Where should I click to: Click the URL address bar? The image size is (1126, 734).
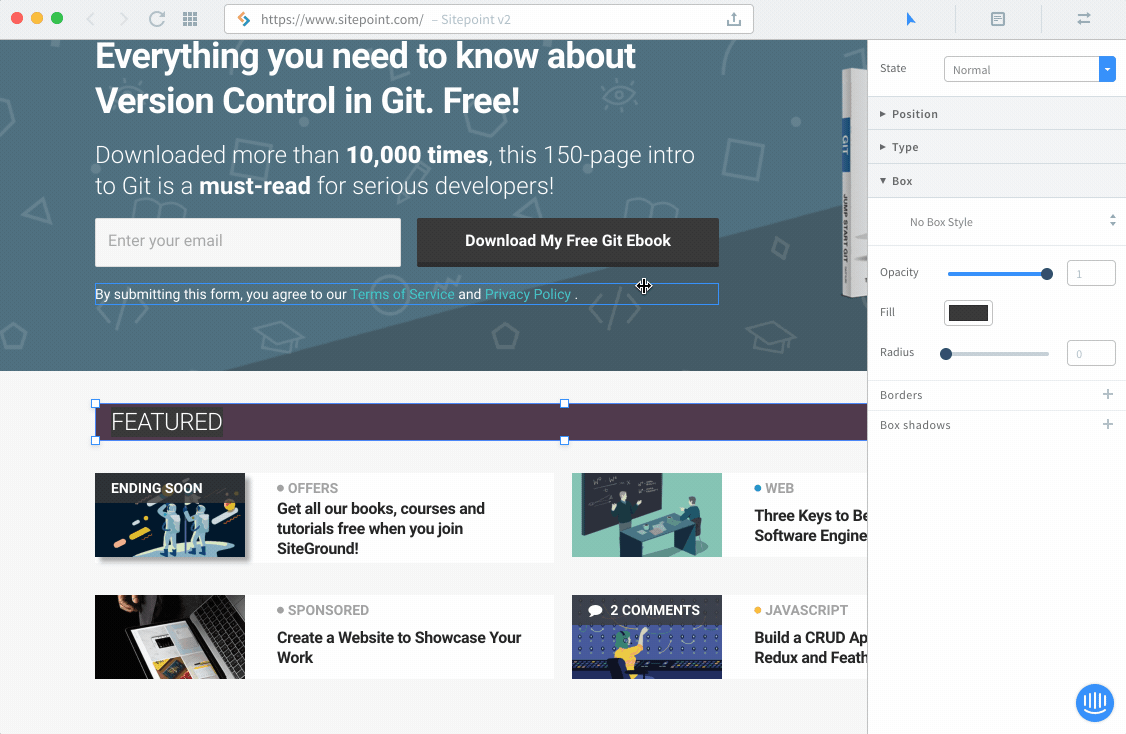(x=488, y=19)
